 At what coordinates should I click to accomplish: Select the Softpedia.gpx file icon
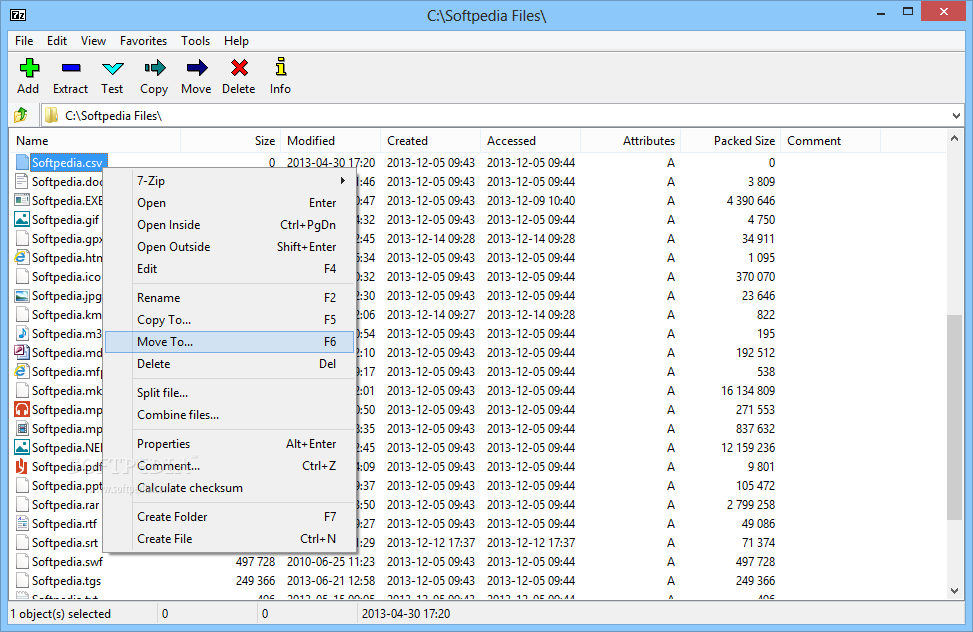(22, 238)
